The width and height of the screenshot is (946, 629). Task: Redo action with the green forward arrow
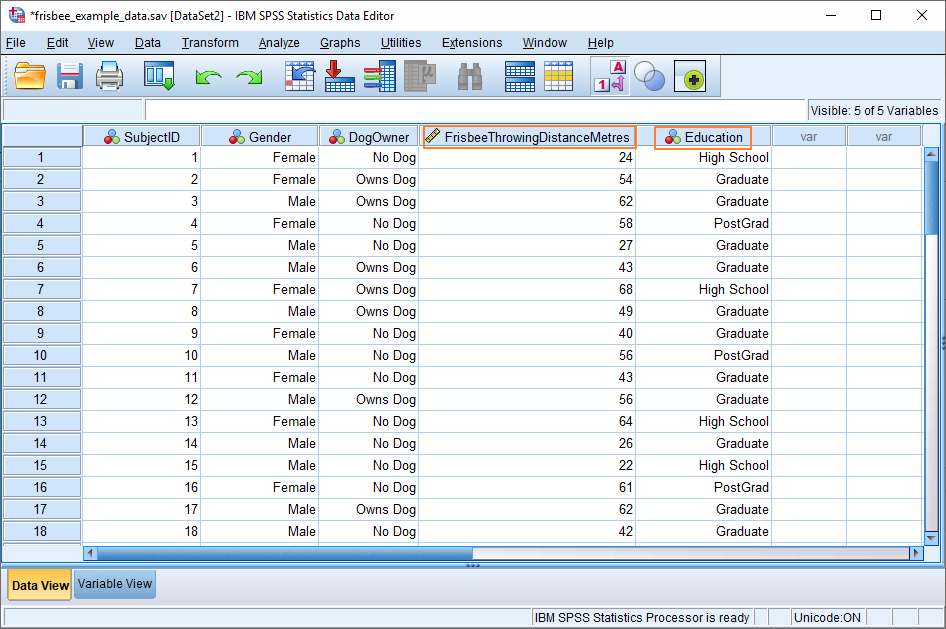[250, 77]
